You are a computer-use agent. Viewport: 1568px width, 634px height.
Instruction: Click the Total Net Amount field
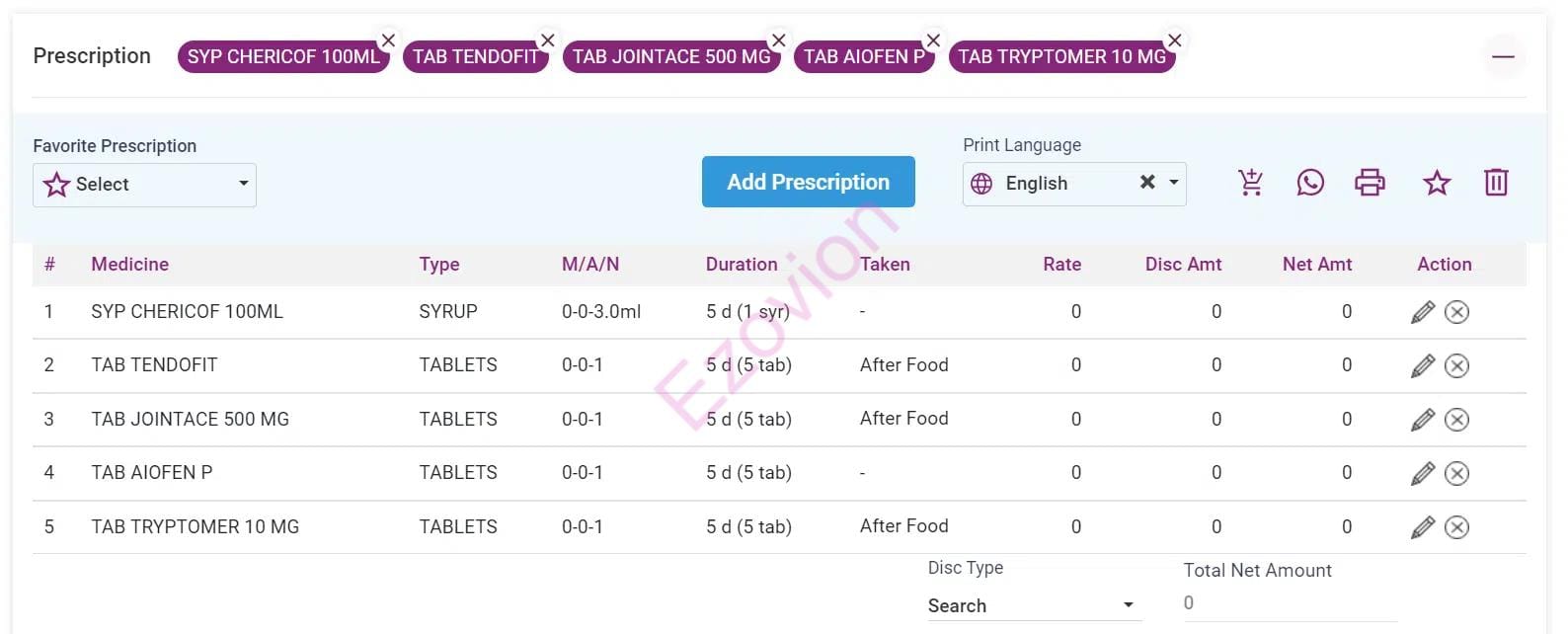click(x=1289, y=602)
